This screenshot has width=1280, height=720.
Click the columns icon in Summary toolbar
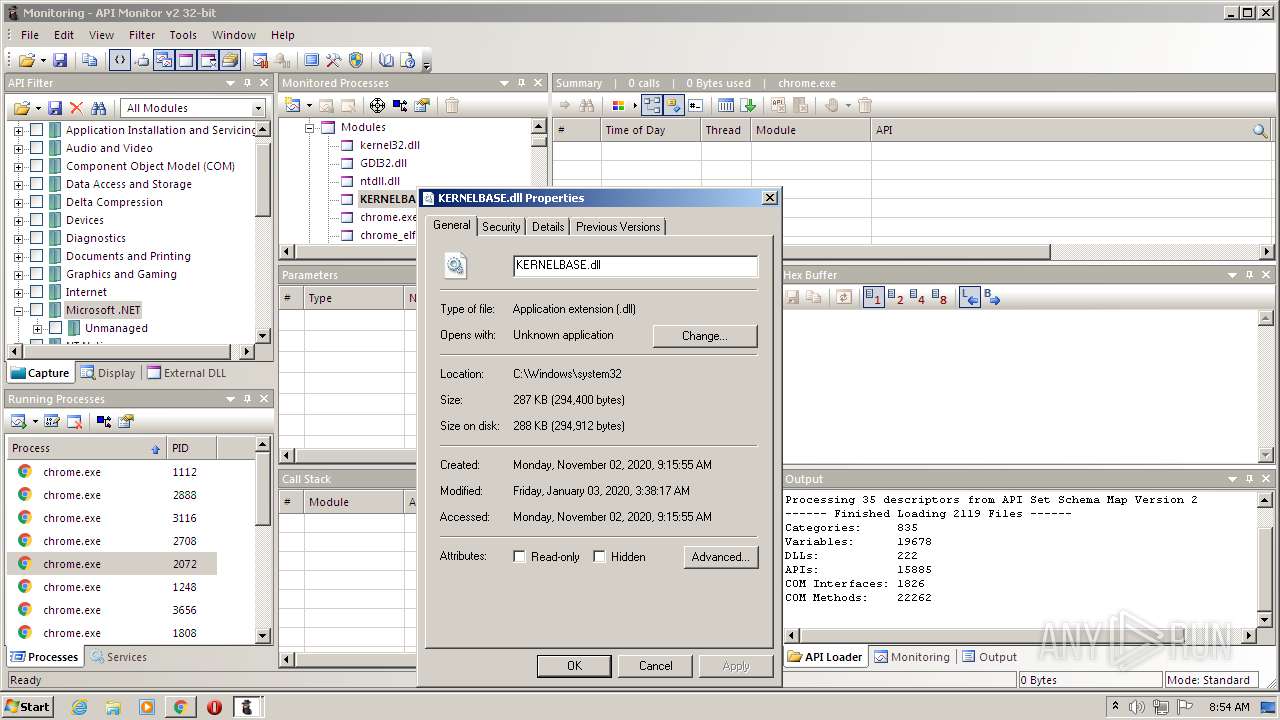click(726, 105)
